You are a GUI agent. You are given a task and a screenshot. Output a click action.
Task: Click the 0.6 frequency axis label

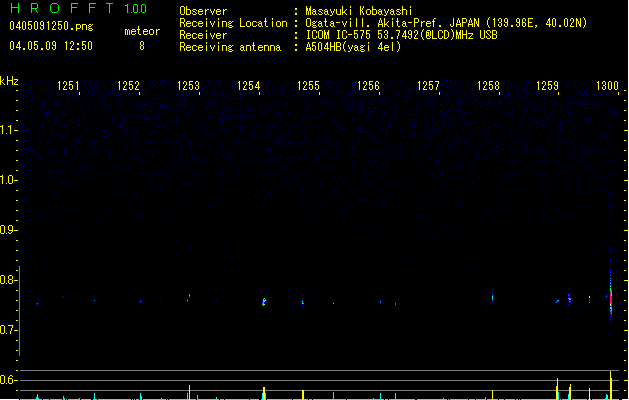pyautogui.click(x=8, y=380)
